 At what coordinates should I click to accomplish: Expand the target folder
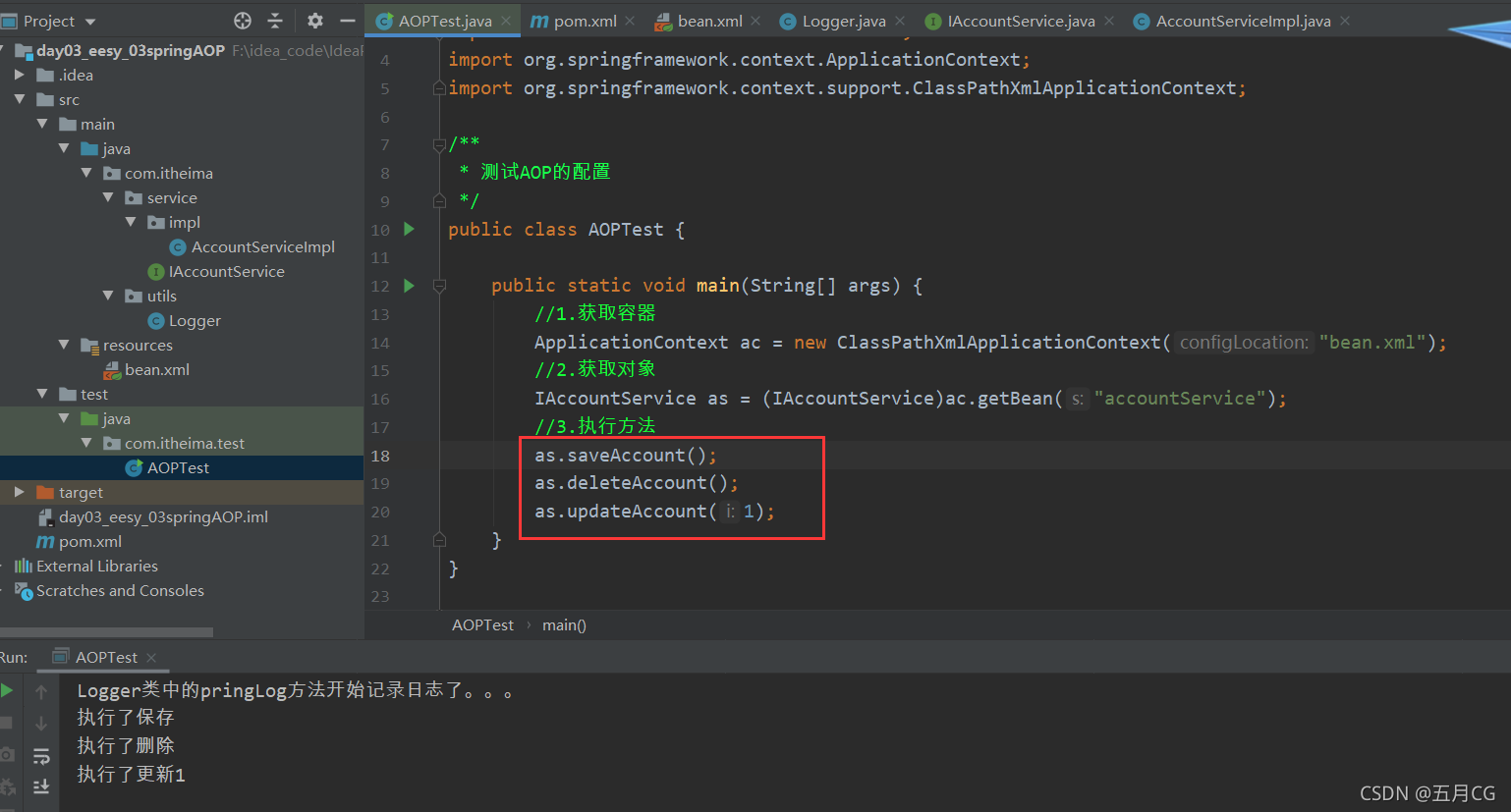coord(19,492)
